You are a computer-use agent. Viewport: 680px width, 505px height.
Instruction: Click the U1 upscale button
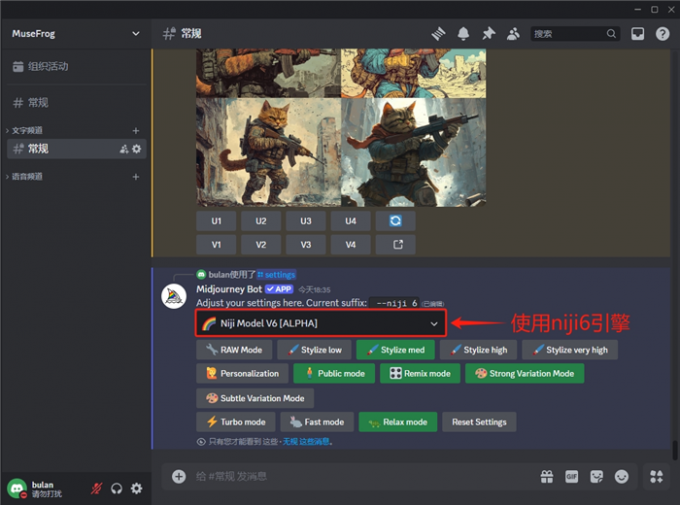216,221
